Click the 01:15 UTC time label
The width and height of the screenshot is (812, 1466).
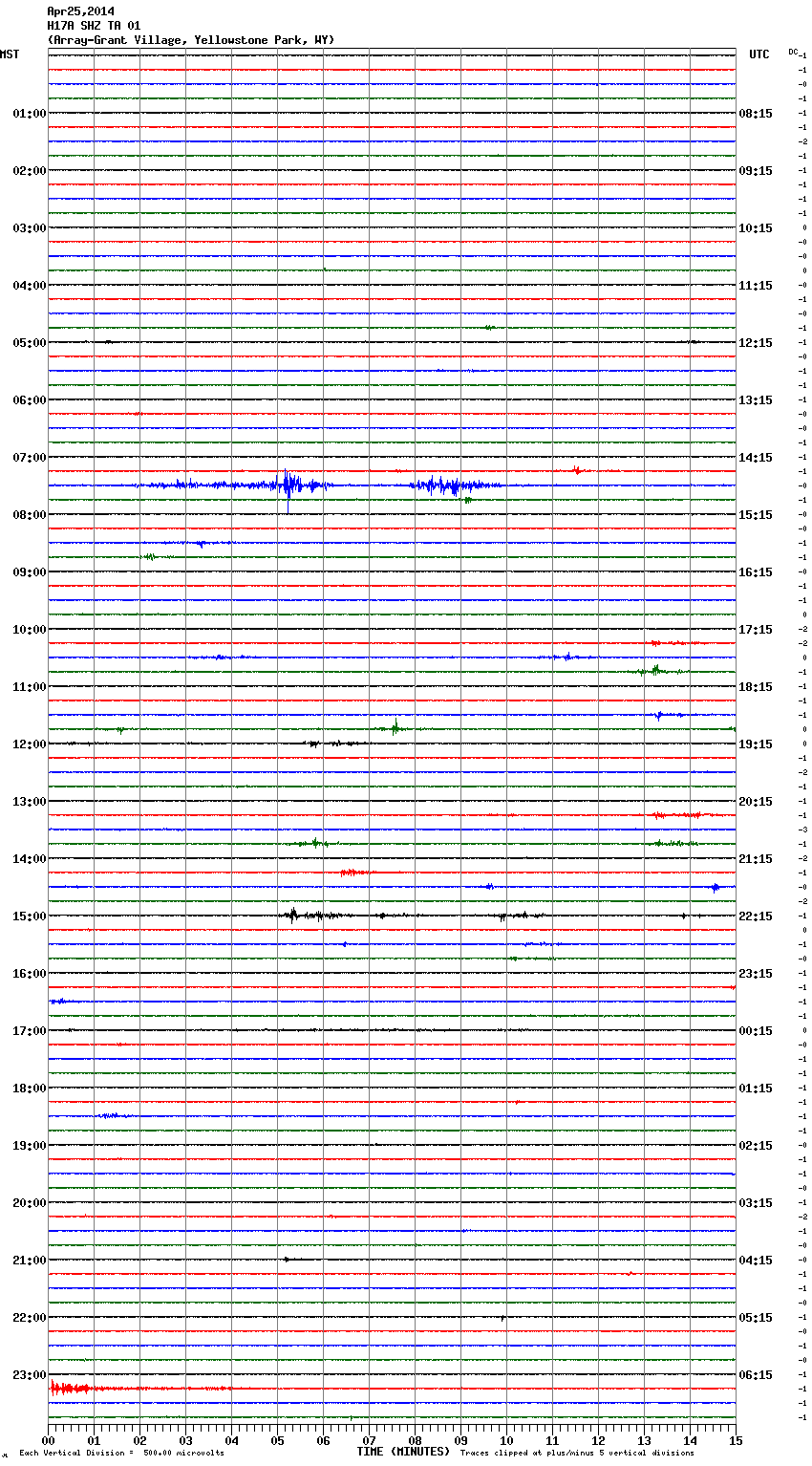tap(756, 1089)
